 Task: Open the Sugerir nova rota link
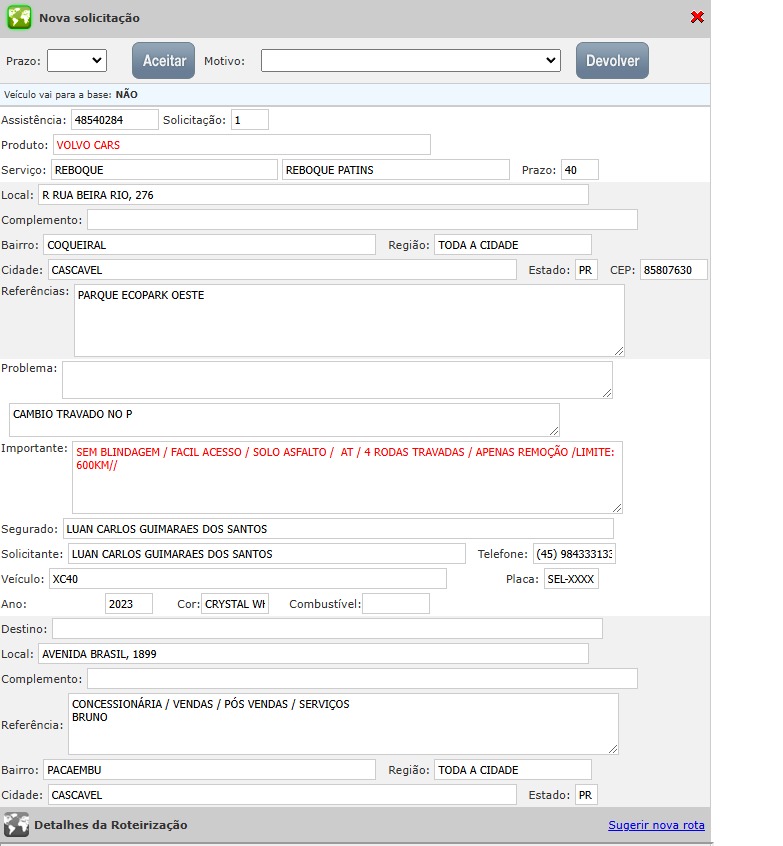(x=656, y=825)
